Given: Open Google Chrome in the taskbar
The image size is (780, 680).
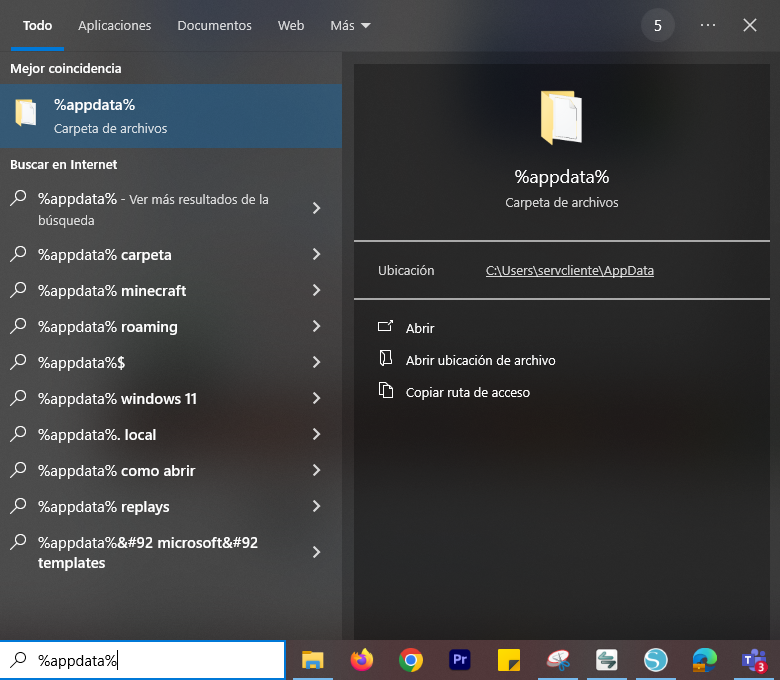Looking at the screenshot, I should [x=410, y=660].
